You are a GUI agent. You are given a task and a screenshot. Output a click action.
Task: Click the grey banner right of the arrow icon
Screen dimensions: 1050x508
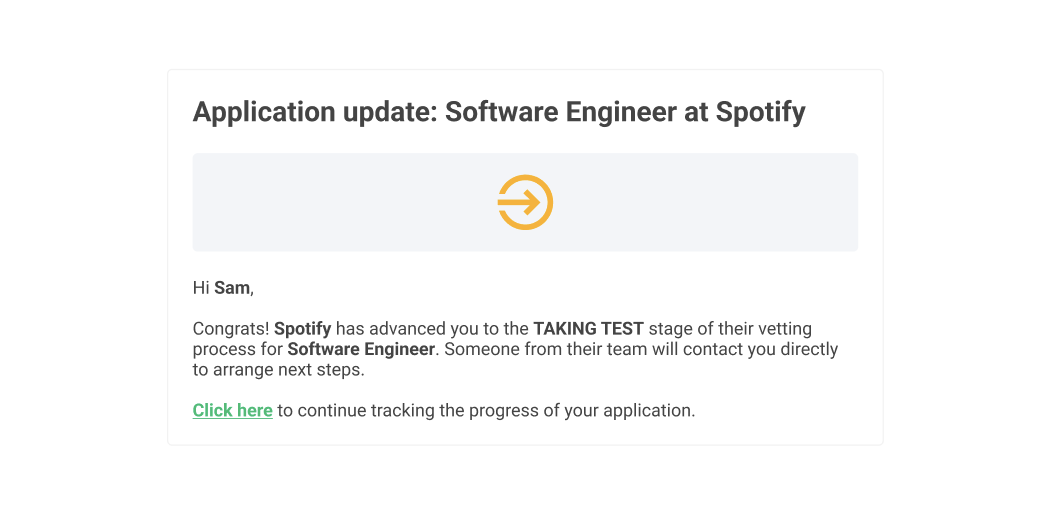[x=706, y=202]
